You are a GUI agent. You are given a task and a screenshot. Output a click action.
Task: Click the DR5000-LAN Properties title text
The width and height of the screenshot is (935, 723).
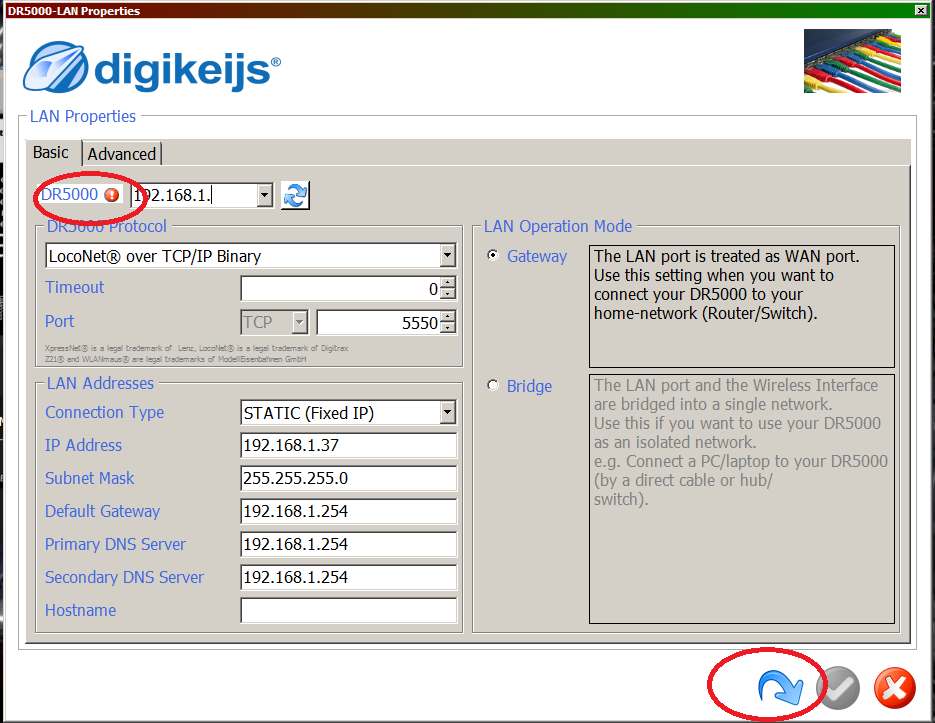click(x=73, y=11)
